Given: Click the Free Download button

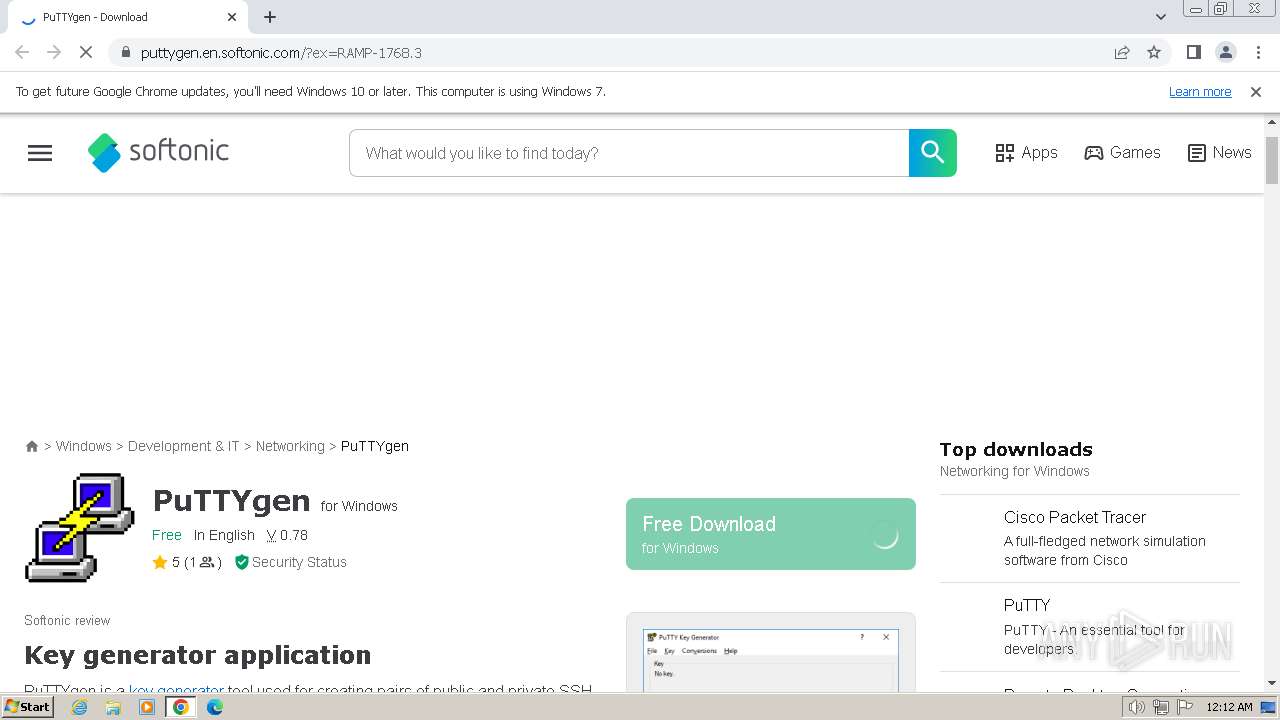Looking at the screenshot, I should [x=770, y=534].
